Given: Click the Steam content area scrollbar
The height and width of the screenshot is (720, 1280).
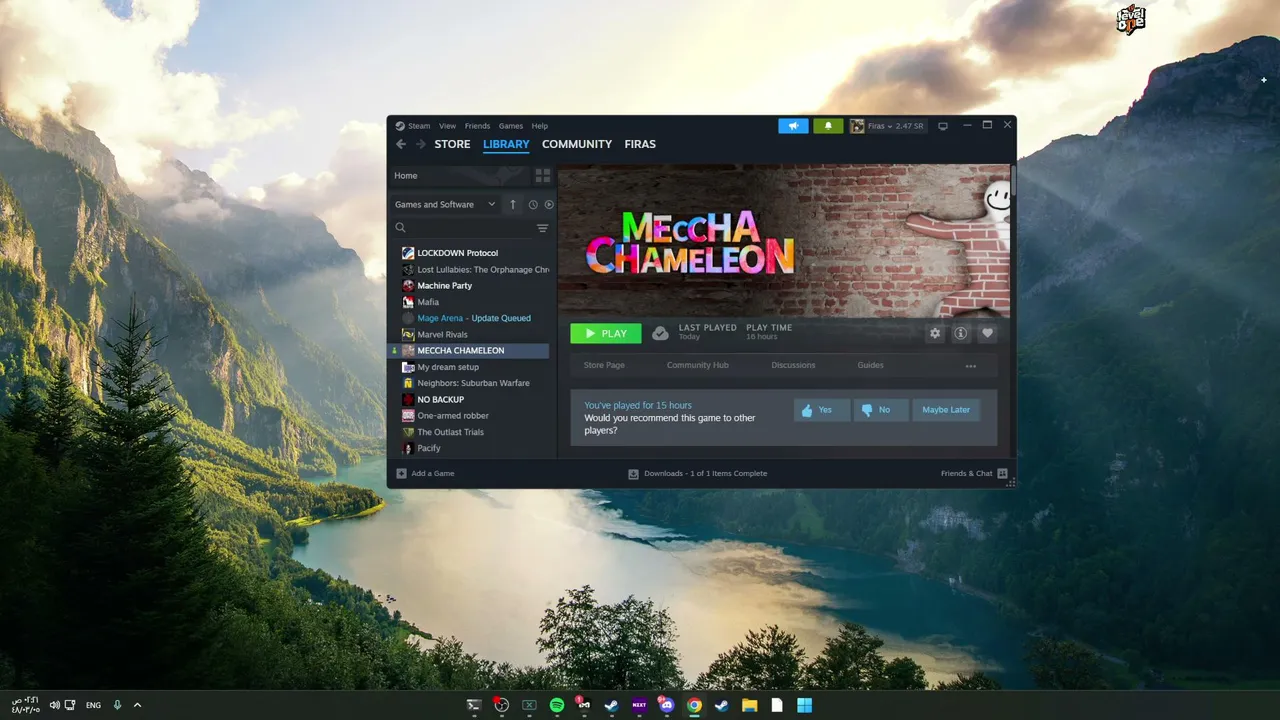Looking at the screenshot, I should pyautogui.click(x=1013, y=182).
